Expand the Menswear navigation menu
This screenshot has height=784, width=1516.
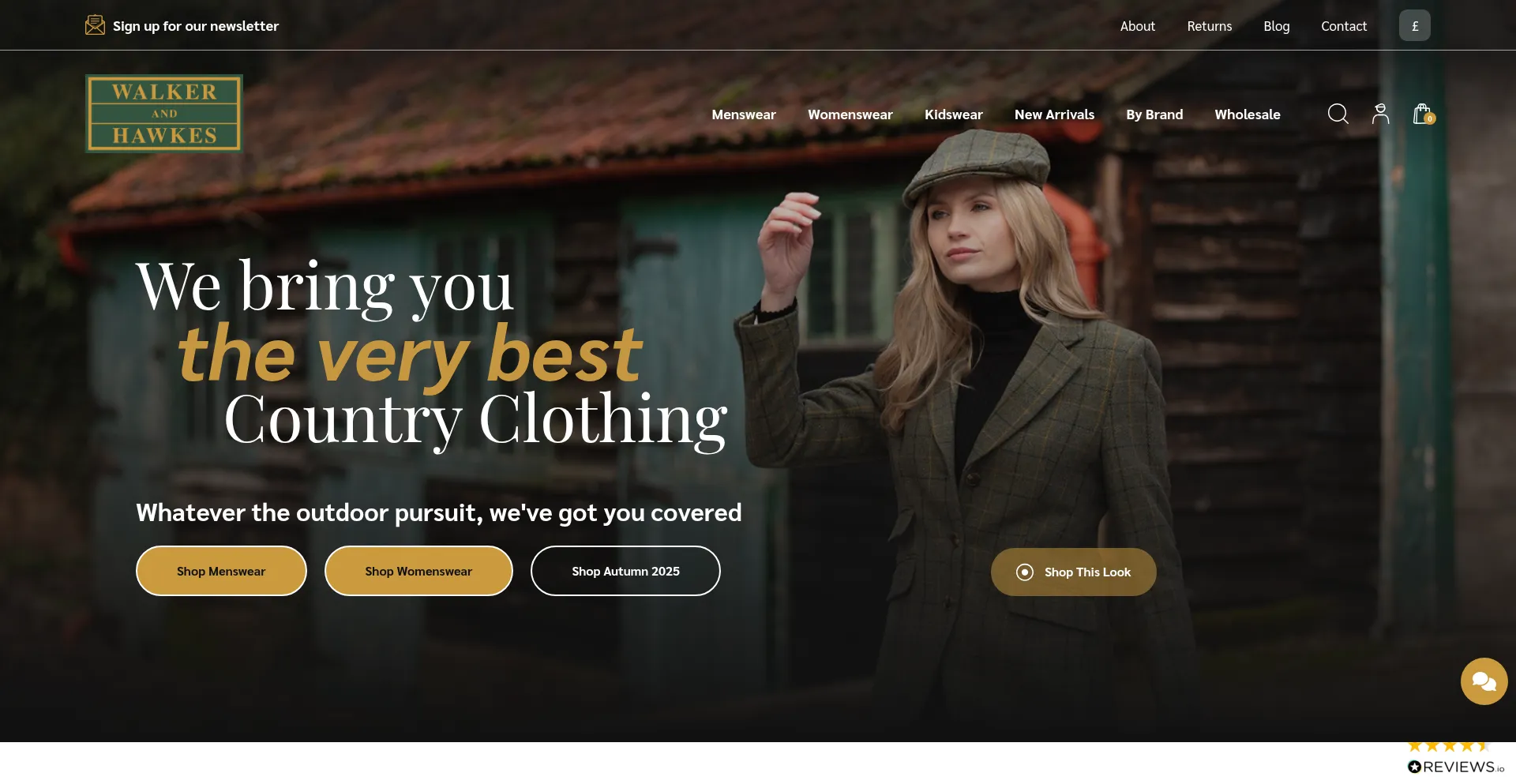click(x=743, y=114)
